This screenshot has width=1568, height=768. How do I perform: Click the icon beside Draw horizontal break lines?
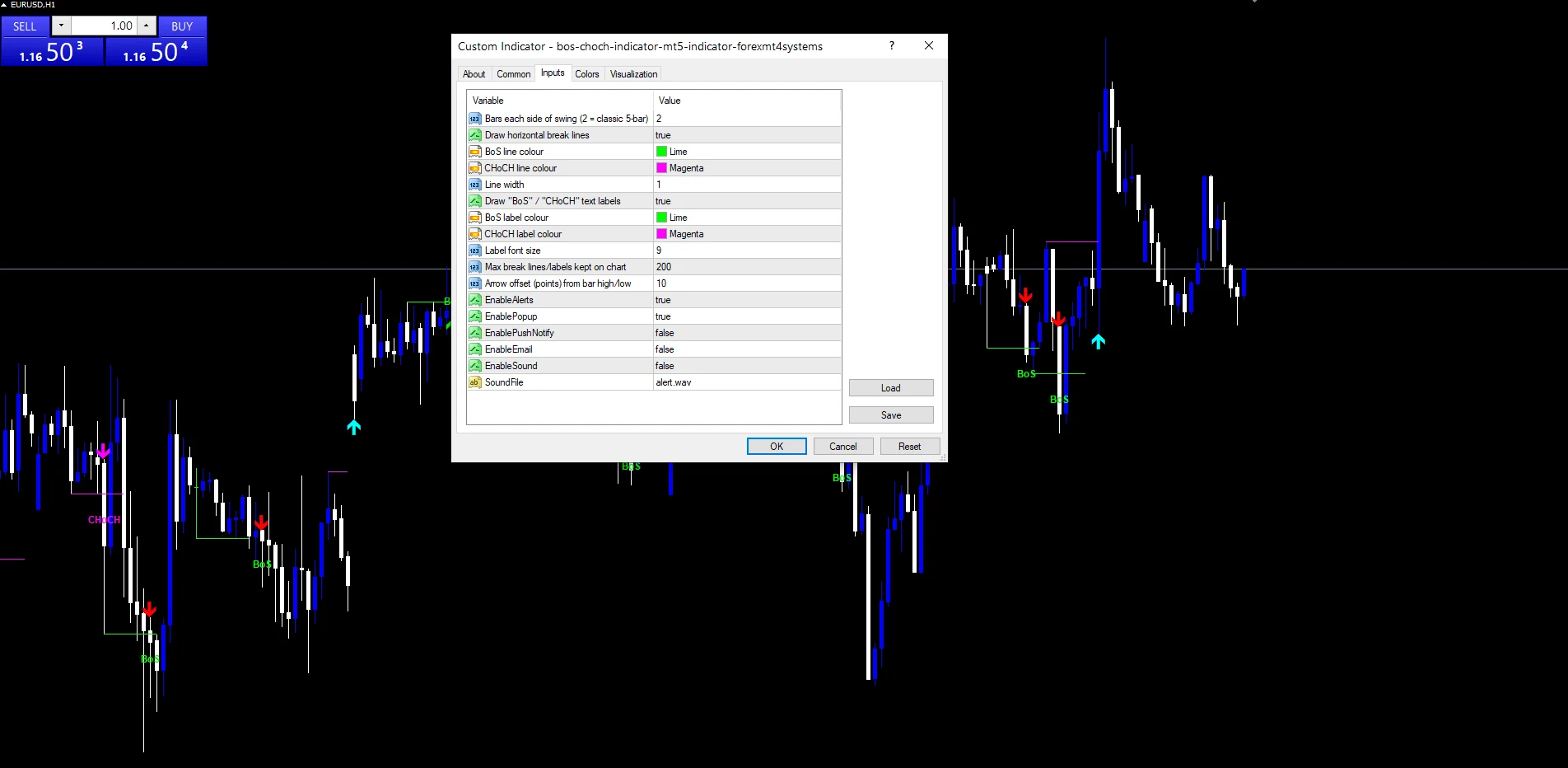(x=474, y=135)
